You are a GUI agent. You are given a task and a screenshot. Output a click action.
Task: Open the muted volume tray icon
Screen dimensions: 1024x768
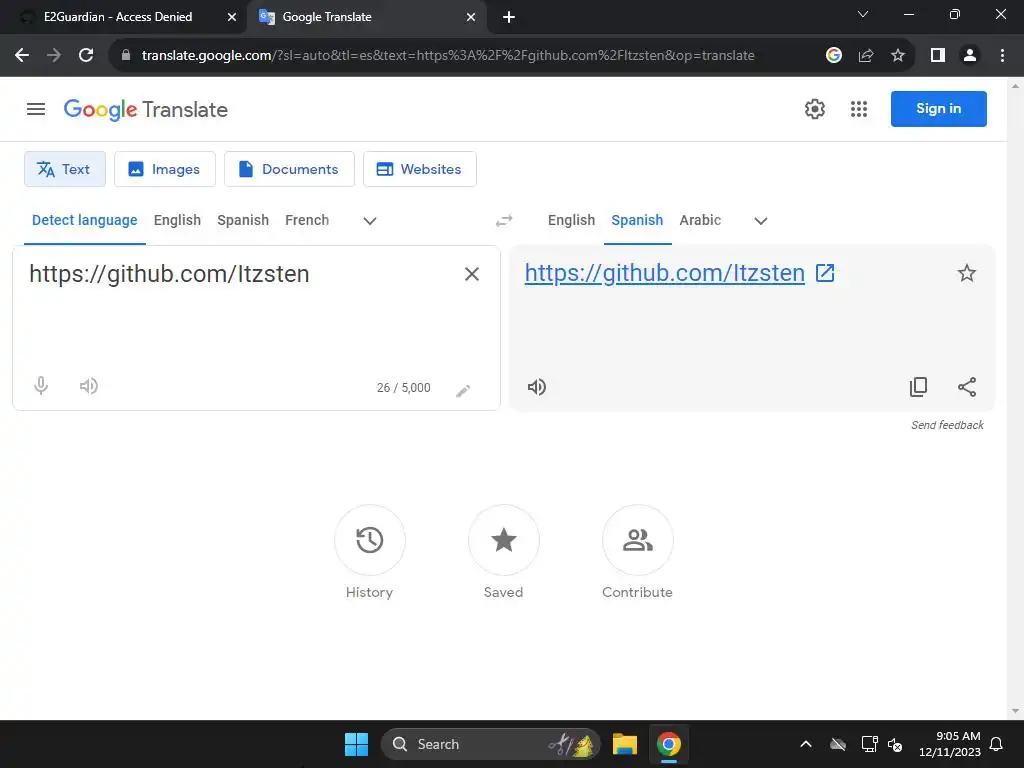895,744
